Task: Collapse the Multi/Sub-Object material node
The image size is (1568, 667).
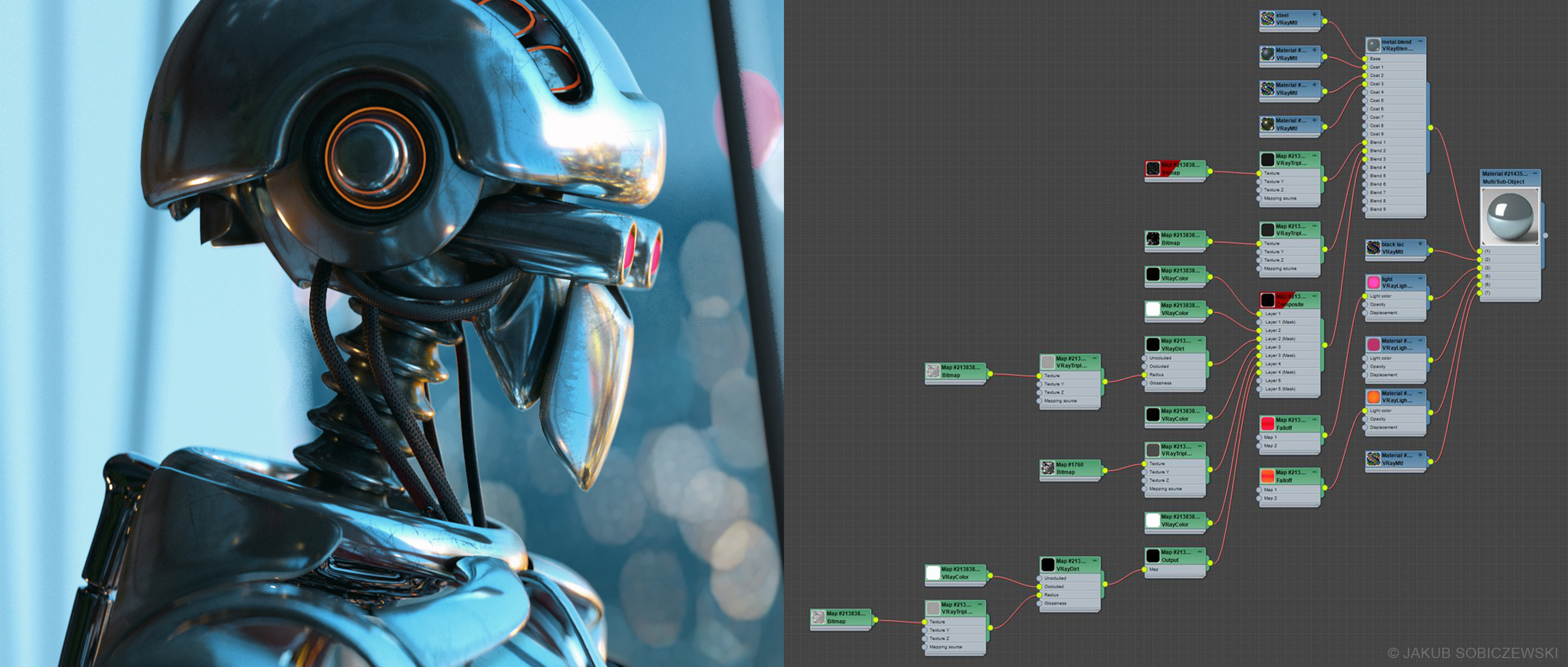Action: click(x=1535, y=174)
